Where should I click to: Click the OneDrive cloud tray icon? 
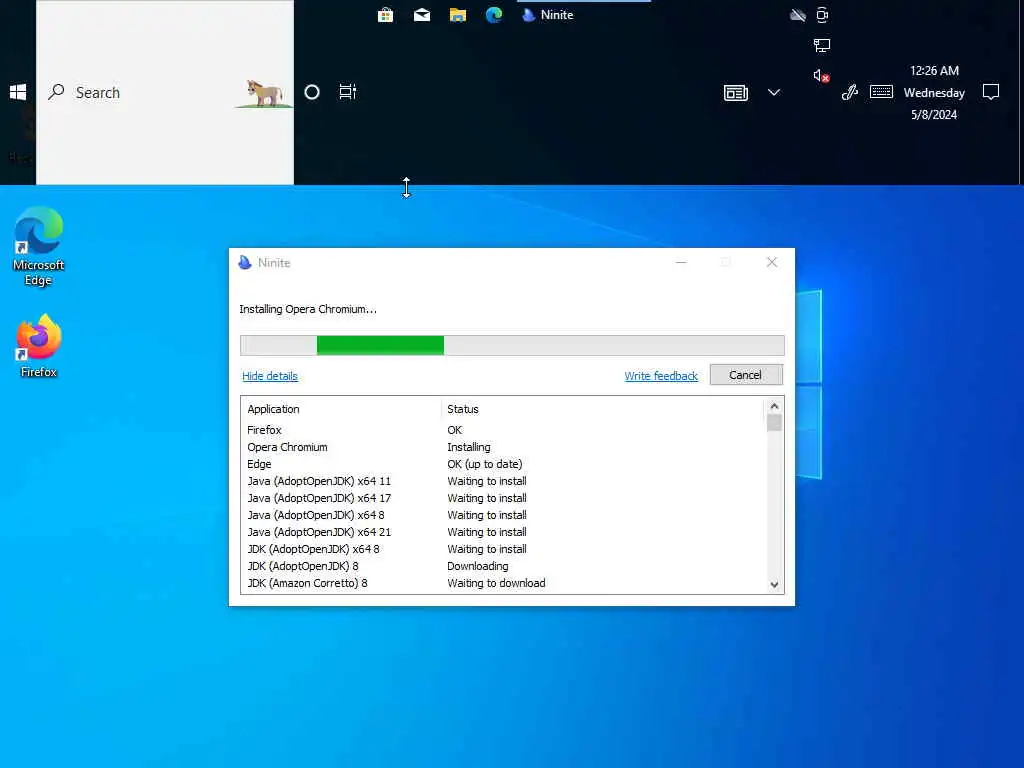pyautogui.click(x=797, y=15)
